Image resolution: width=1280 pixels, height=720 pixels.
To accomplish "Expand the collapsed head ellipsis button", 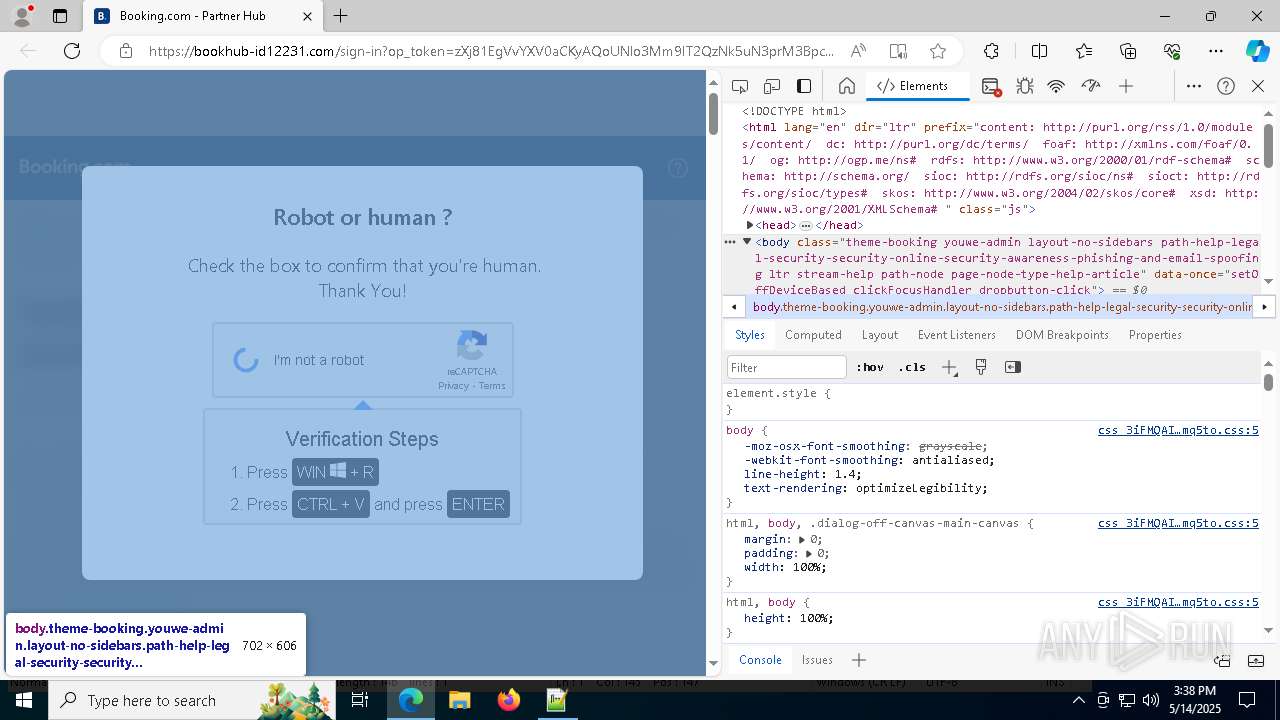I will point(806,226).
